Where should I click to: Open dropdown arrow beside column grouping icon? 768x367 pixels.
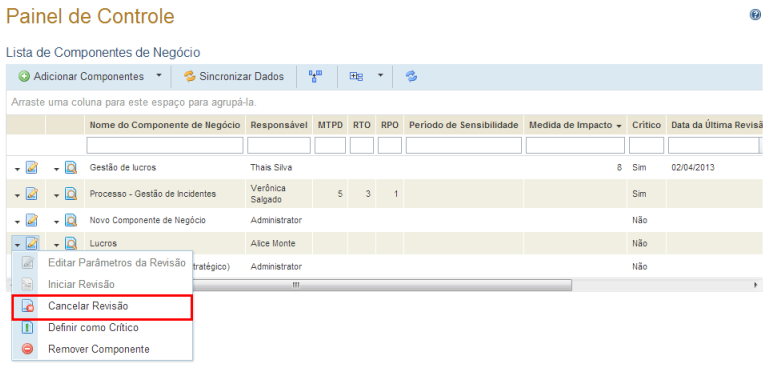[x=380, y=76]
